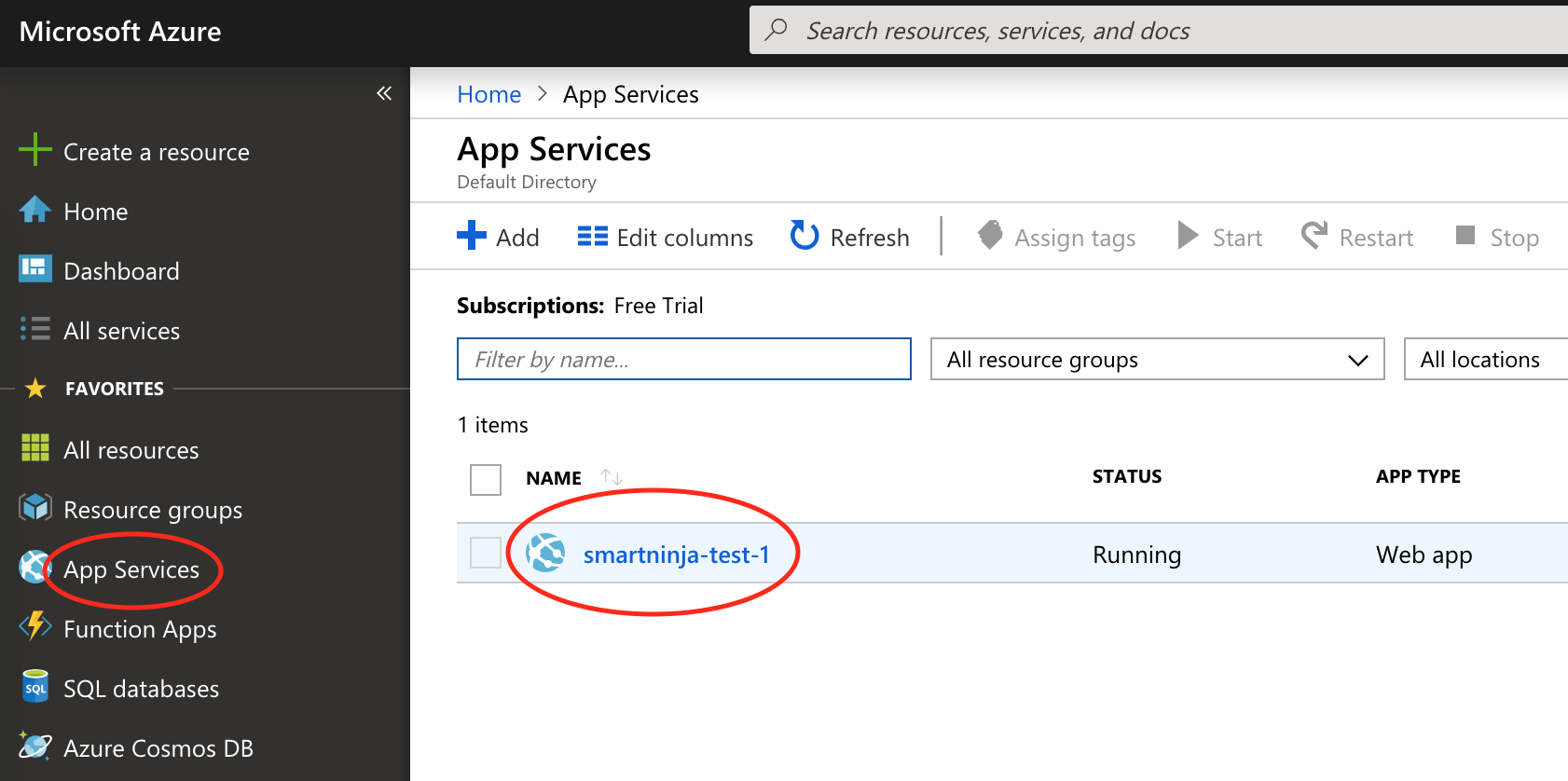Click the STATUS column header
1568x781 pixels.
point(1127,476)
